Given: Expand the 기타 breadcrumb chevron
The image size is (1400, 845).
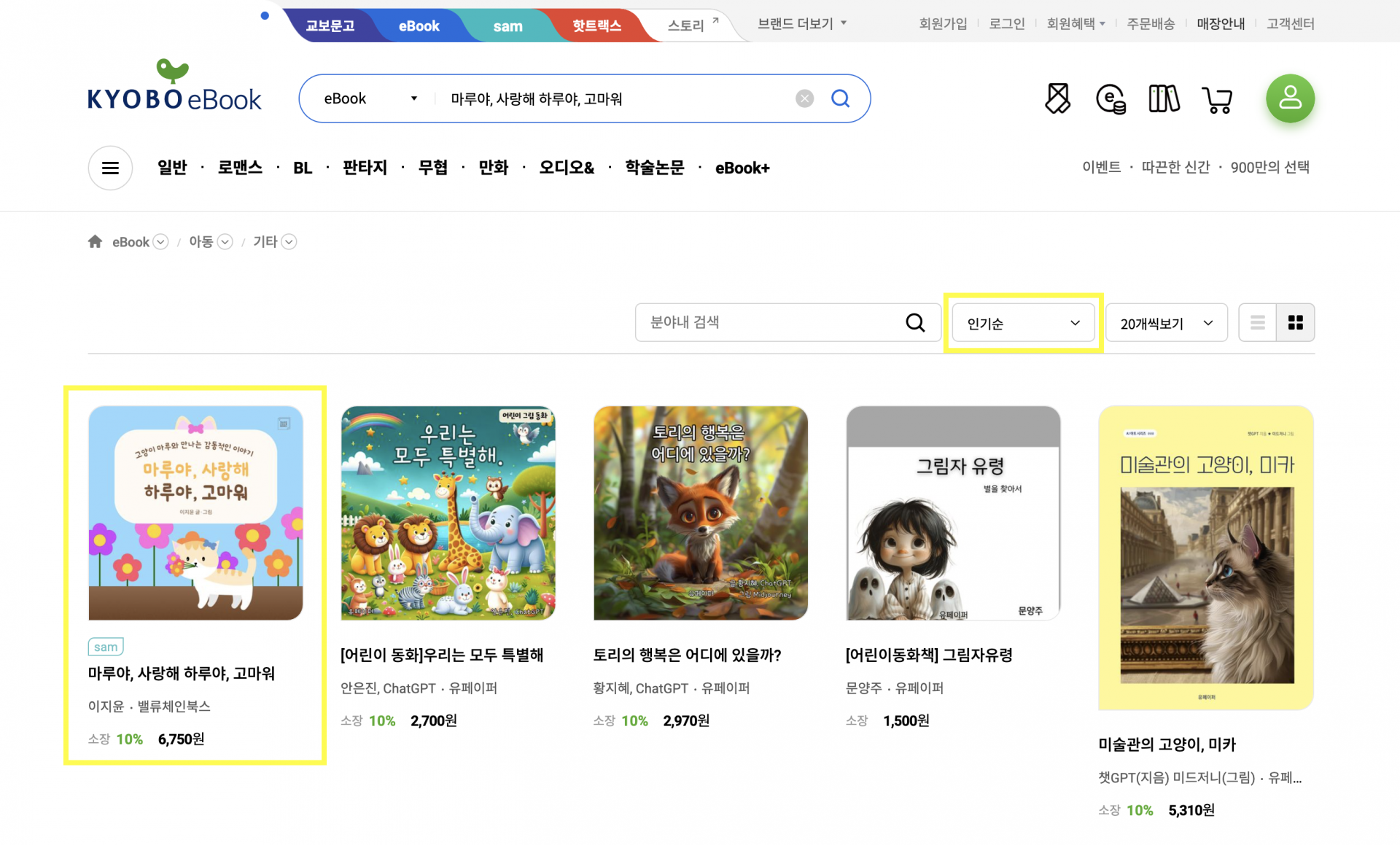Looking at the screenshot, I should tap(289, 242).
